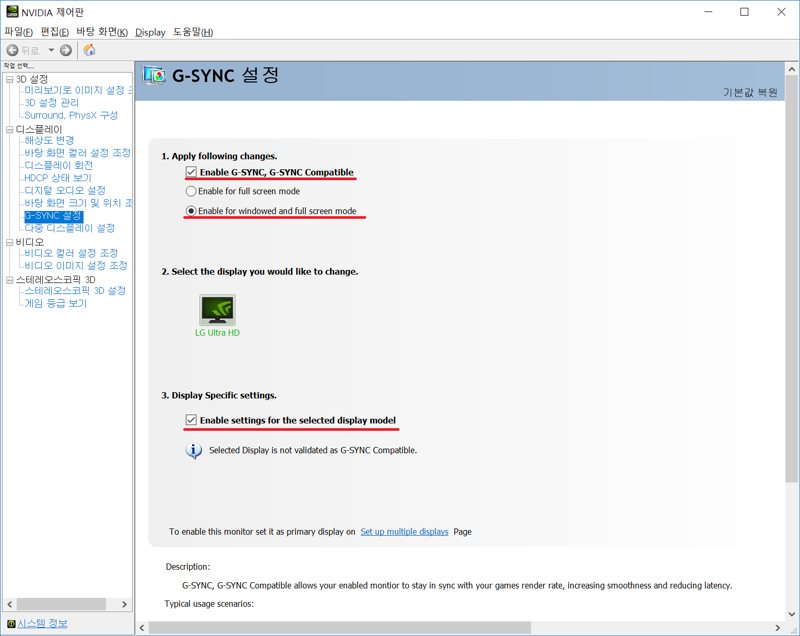Select Enable for full screen mode
800x636 pixels.
[x=191, y=191]
